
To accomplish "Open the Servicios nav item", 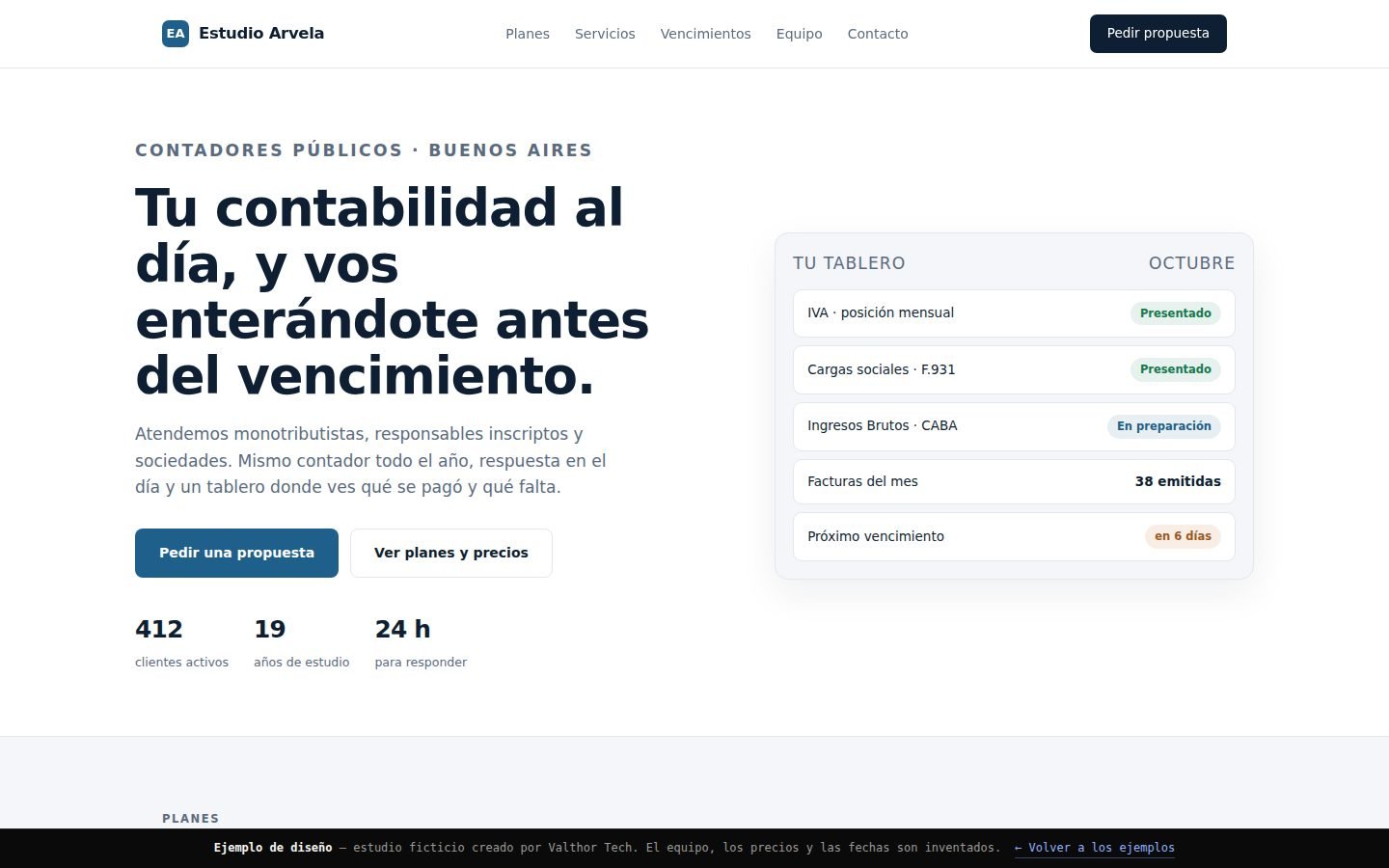I will (x=605, y=34).
